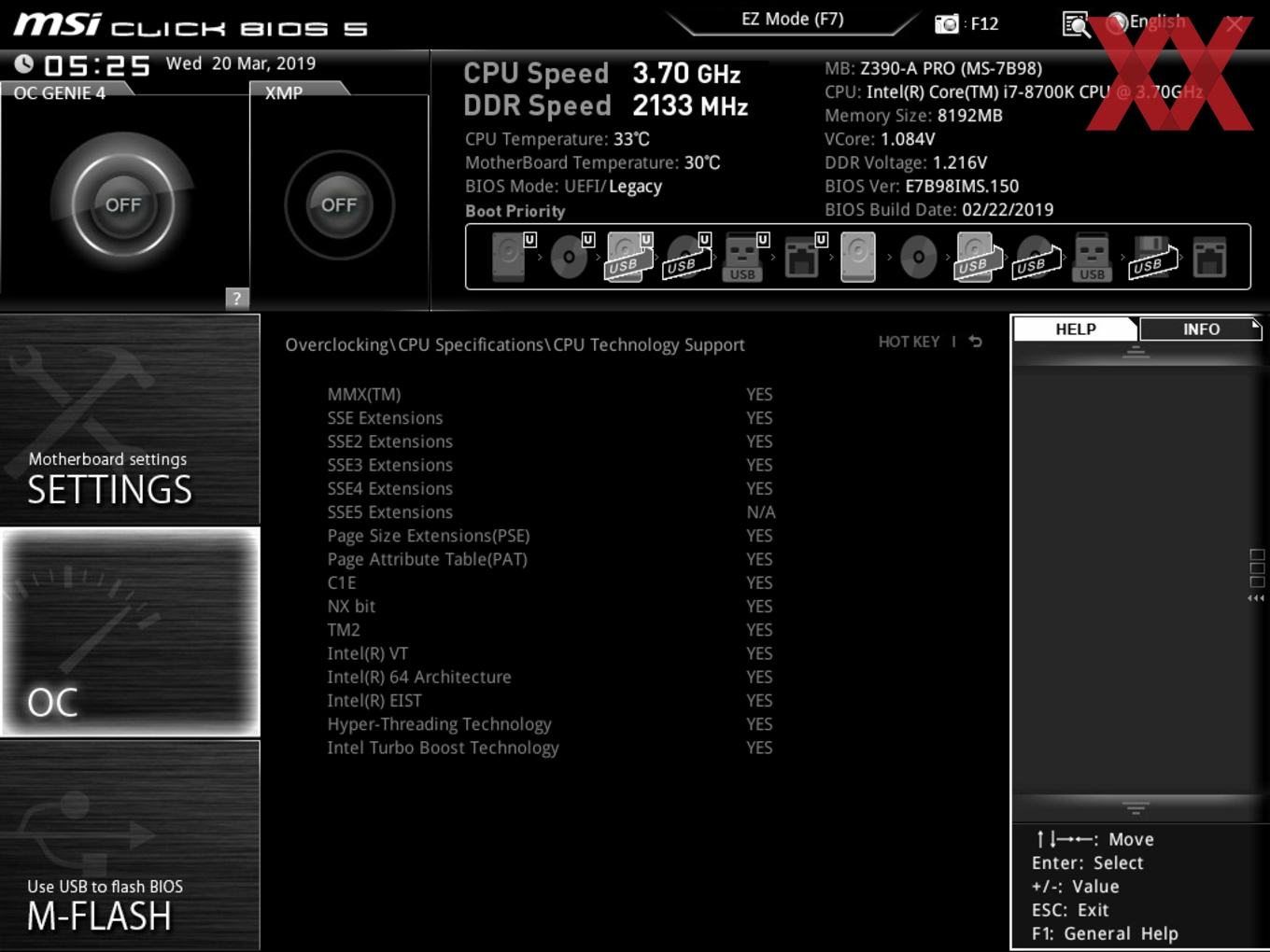Switch to EZ Mode (F7)
The width and height of the screenshot is (1270, 952).
click(793, 19)
